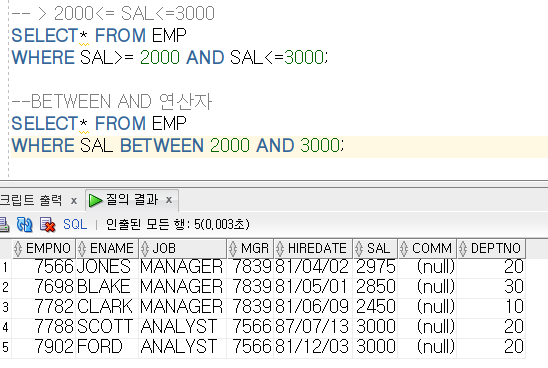Sort by the COMM column header
The image size is (548, 368).
point(427,248)
